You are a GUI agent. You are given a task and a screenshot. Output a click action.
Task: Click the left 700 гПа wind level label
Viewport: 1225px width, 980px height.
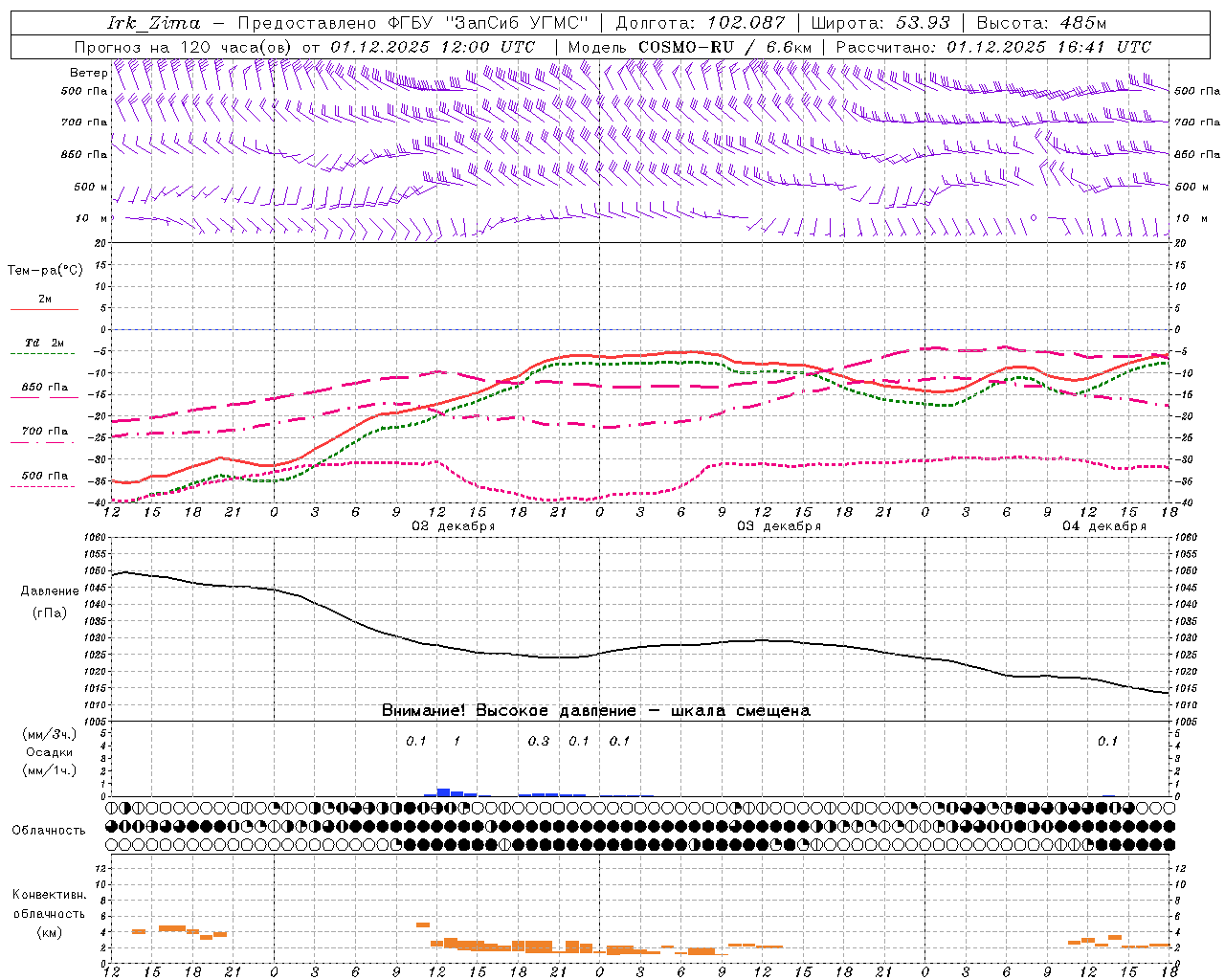click(x=84, y=122)
